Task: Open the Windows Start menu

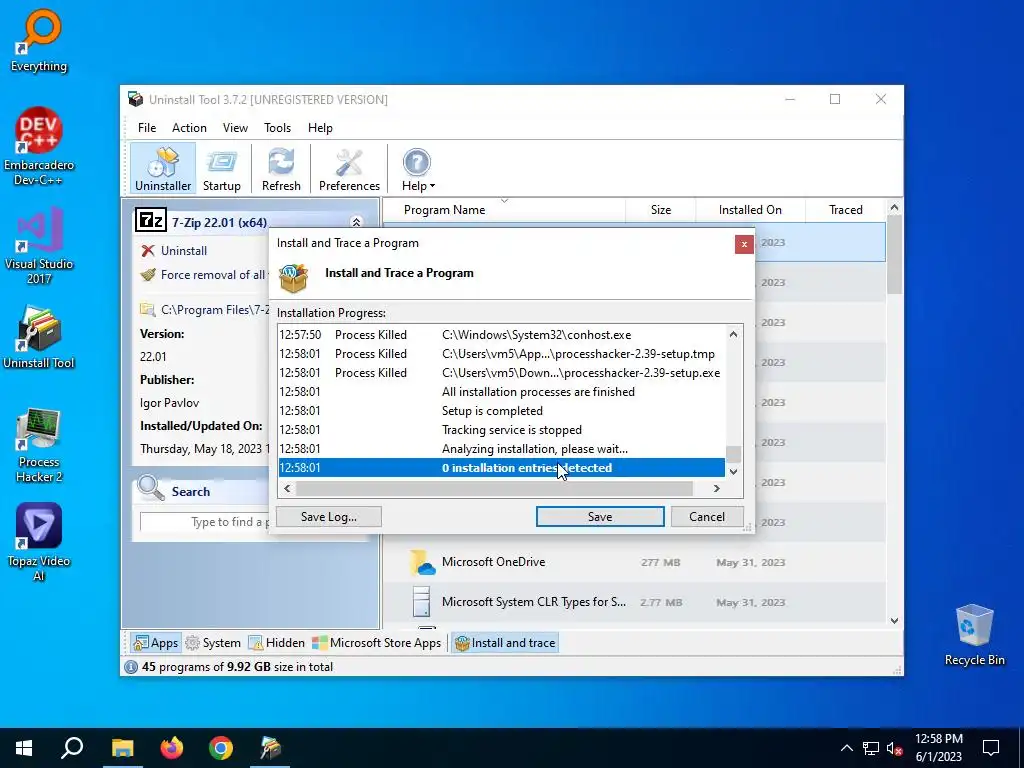Action: tap(24, 748)
